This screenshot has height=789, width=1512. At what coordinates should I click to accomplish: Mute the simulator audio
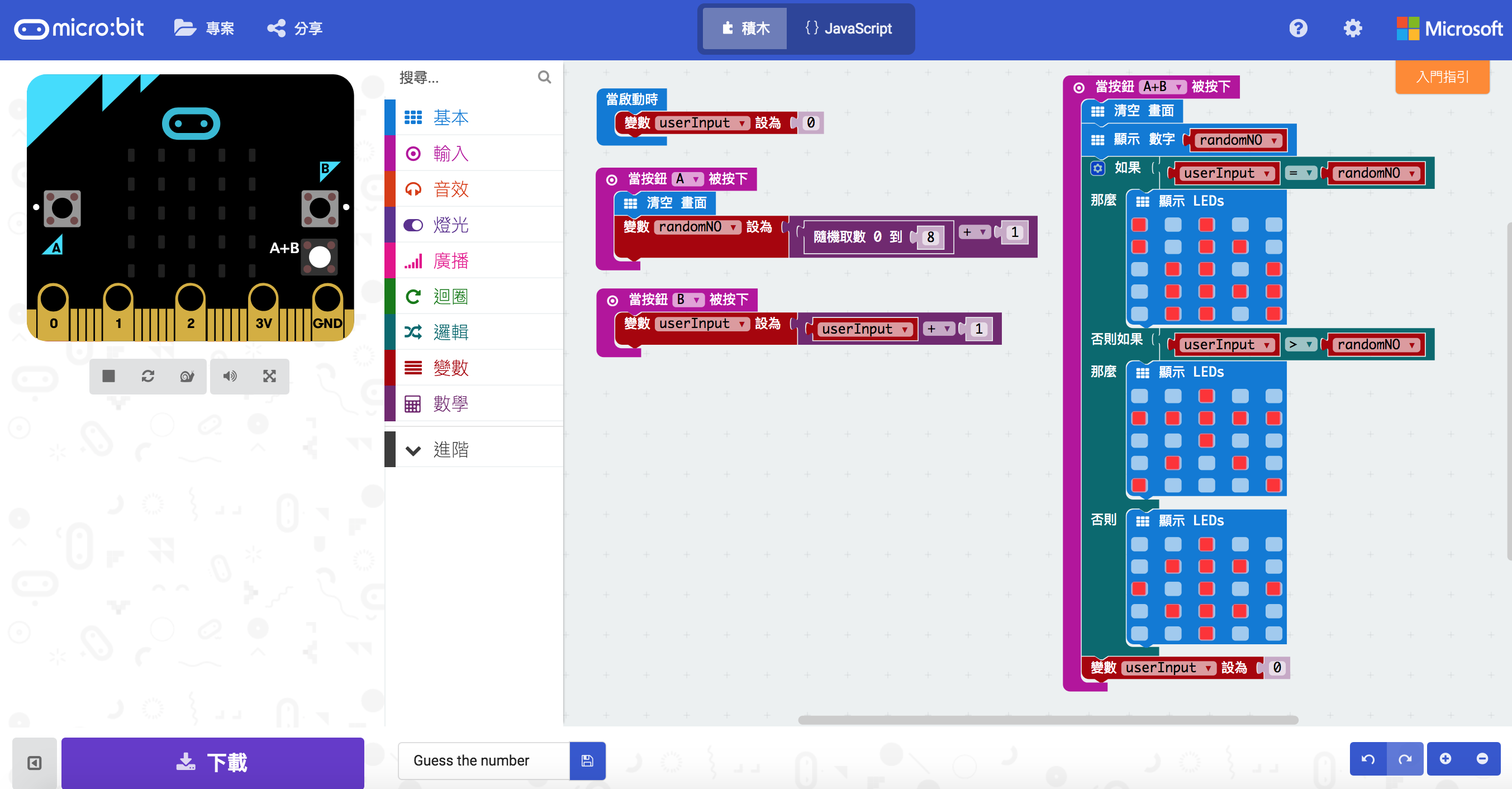click(230, 376)
